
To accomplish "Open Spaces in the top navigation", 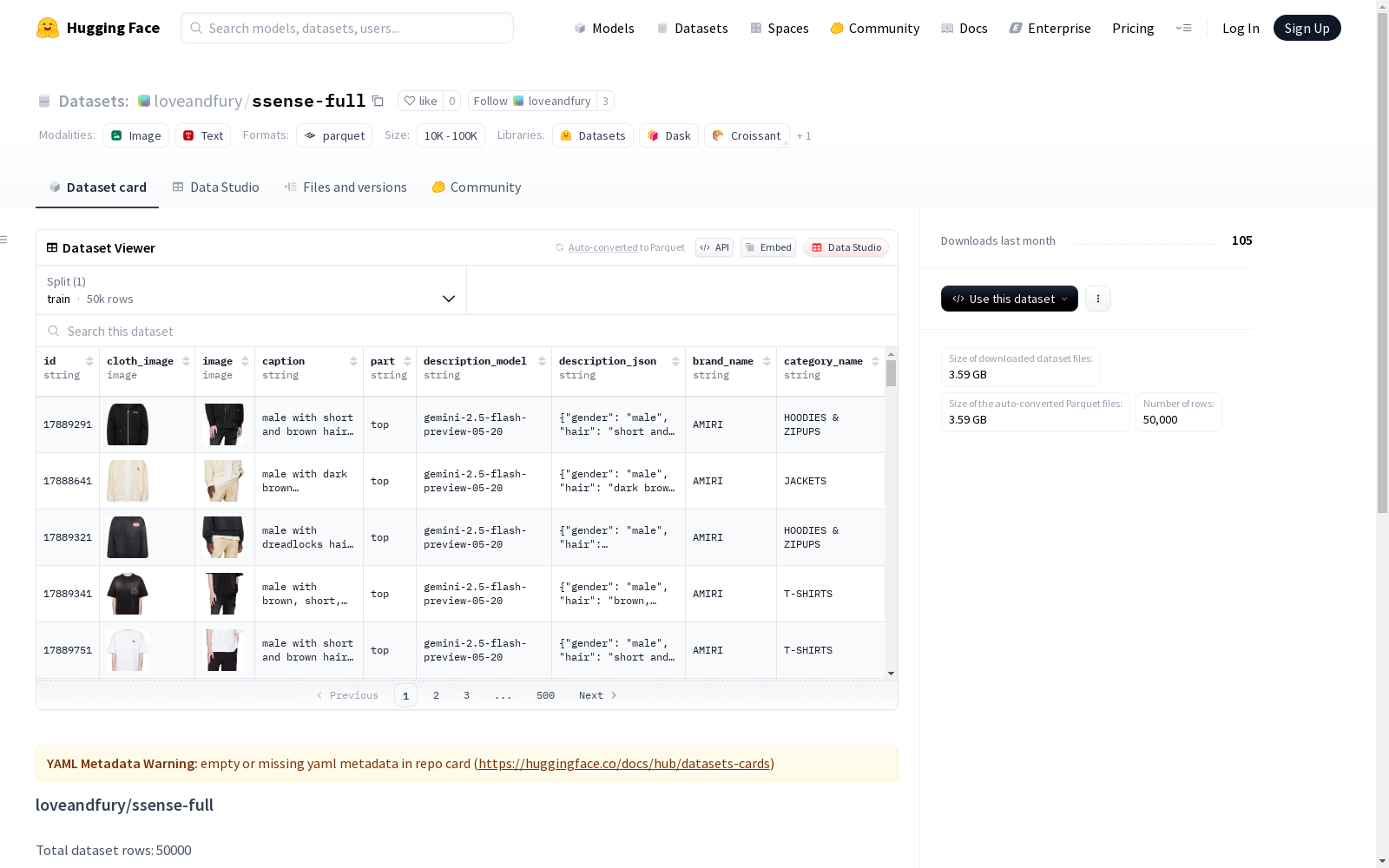I will (780, 28).
